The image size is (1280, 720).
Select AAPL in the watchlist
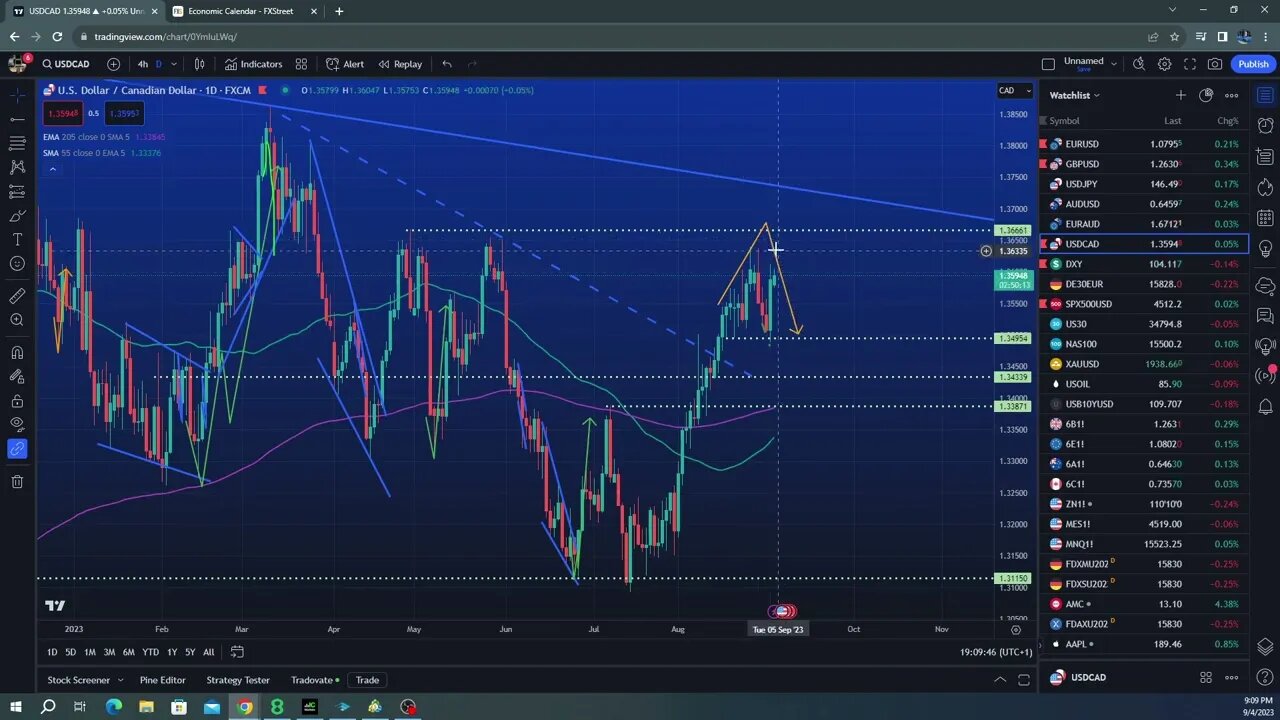pos(1144,644)
